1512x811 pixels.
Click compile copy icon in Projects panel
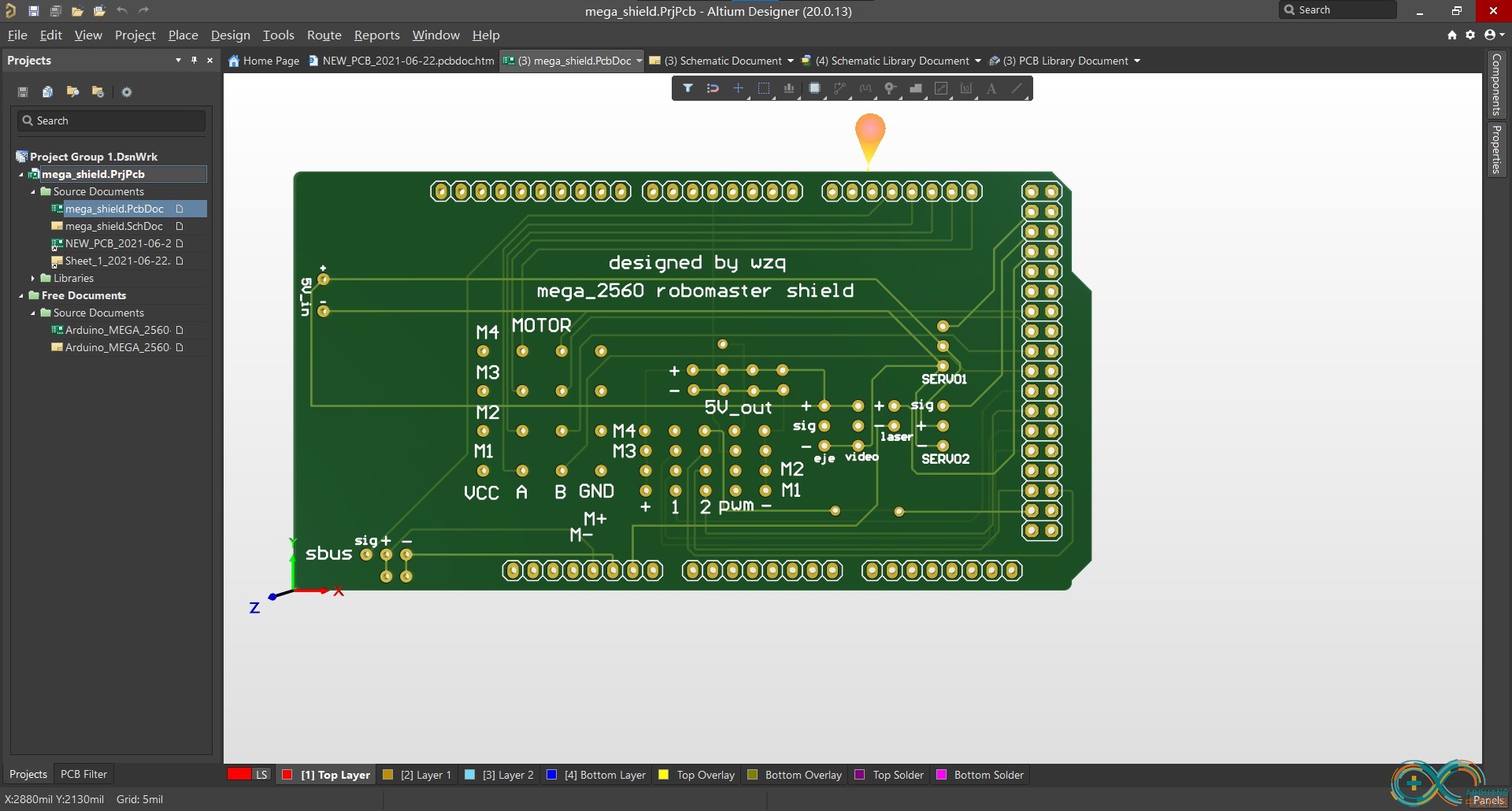(x=47, y=92)
